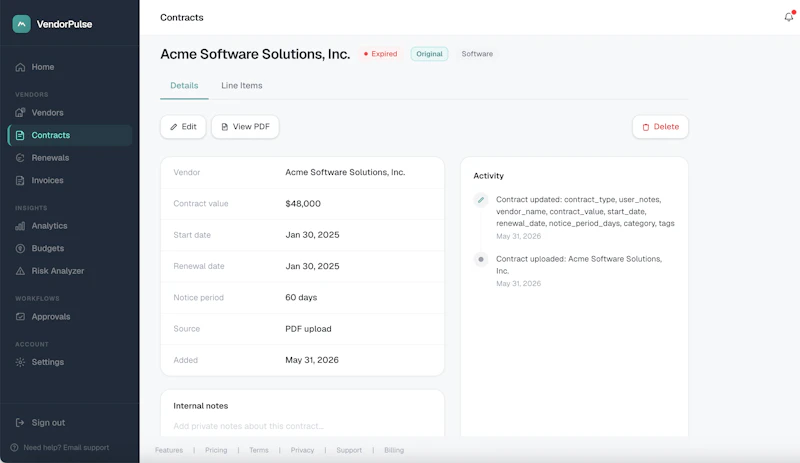Click the Sign out arrow icon

click(20, 423)
